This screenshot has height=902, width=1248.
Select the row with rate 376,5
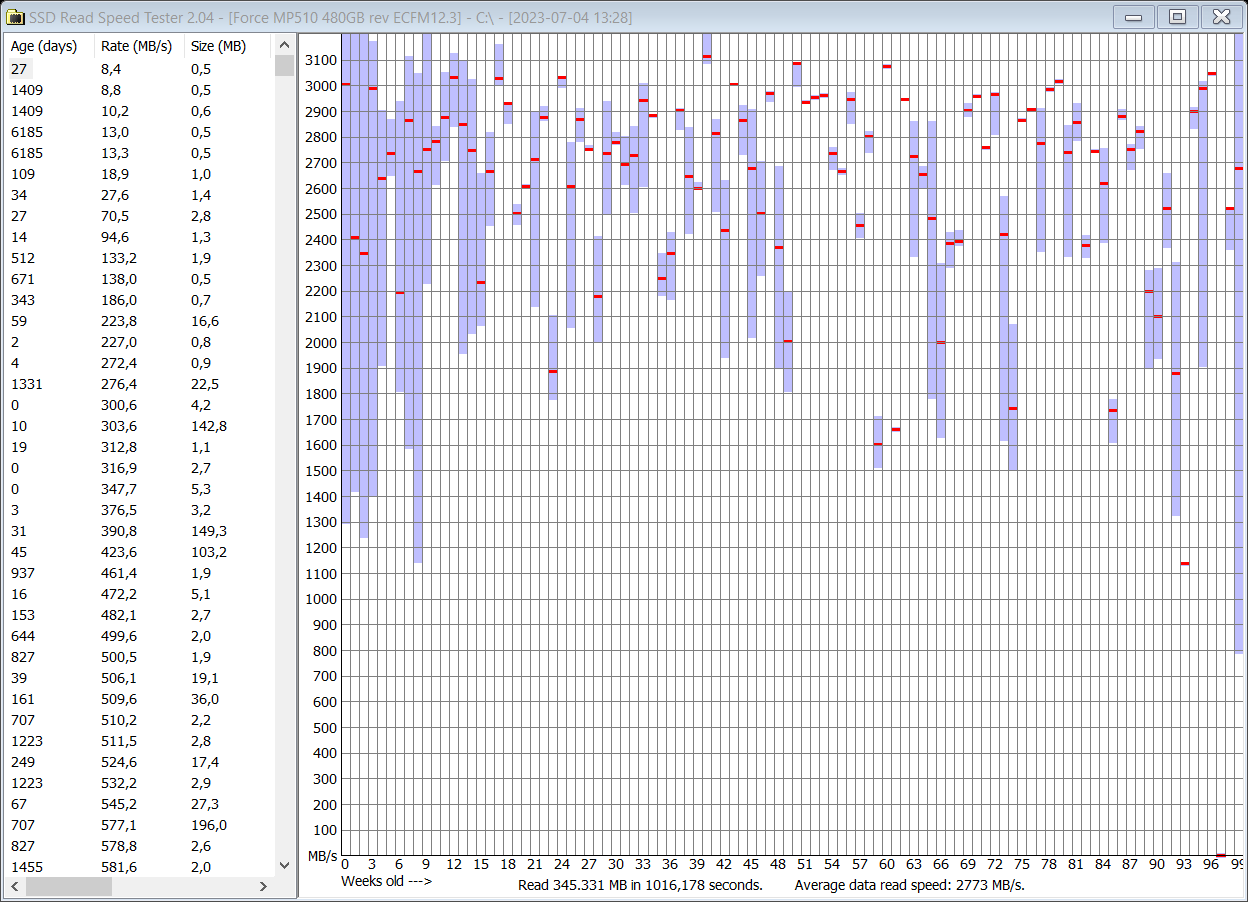[x=139, y=510]
